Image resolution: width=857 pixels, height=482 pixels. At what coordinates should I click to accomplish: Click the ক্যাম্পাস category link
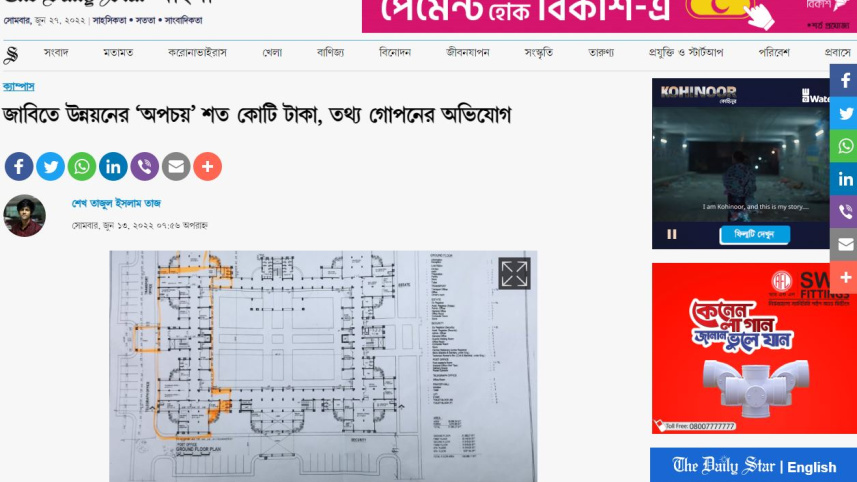(x=18, y=87)
